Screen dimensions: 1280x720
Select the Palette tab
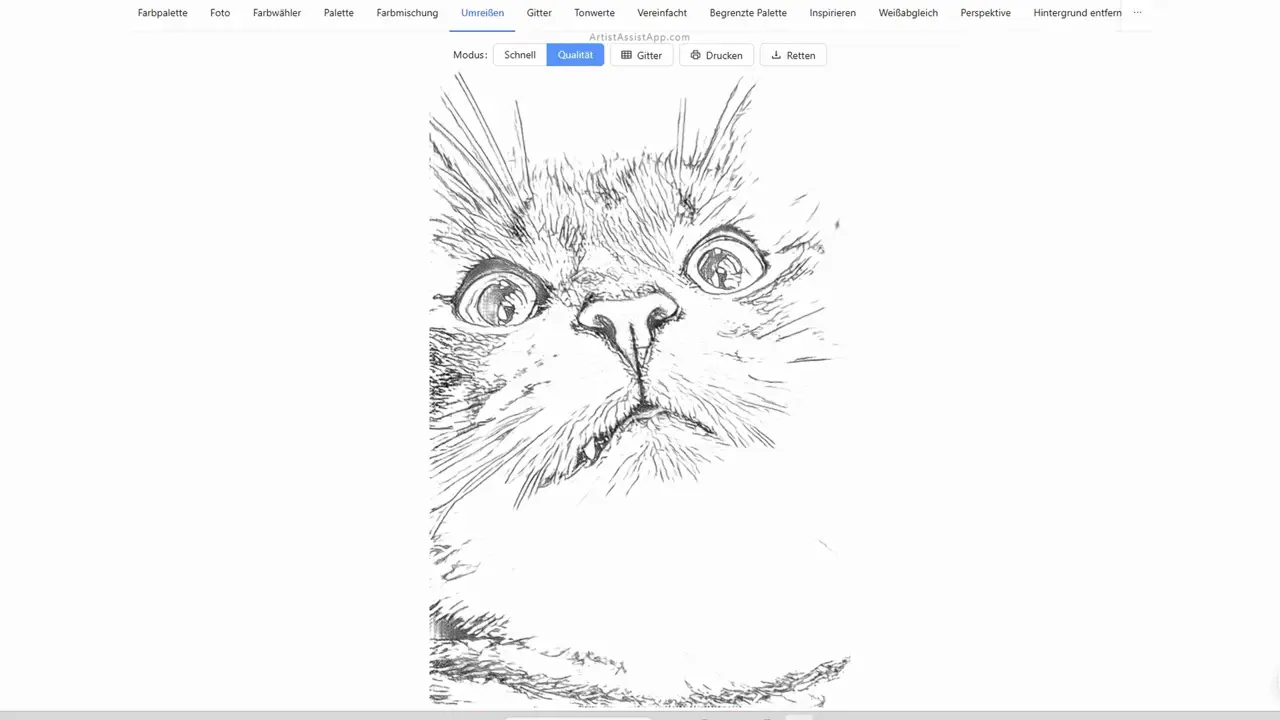click(339, 13)
